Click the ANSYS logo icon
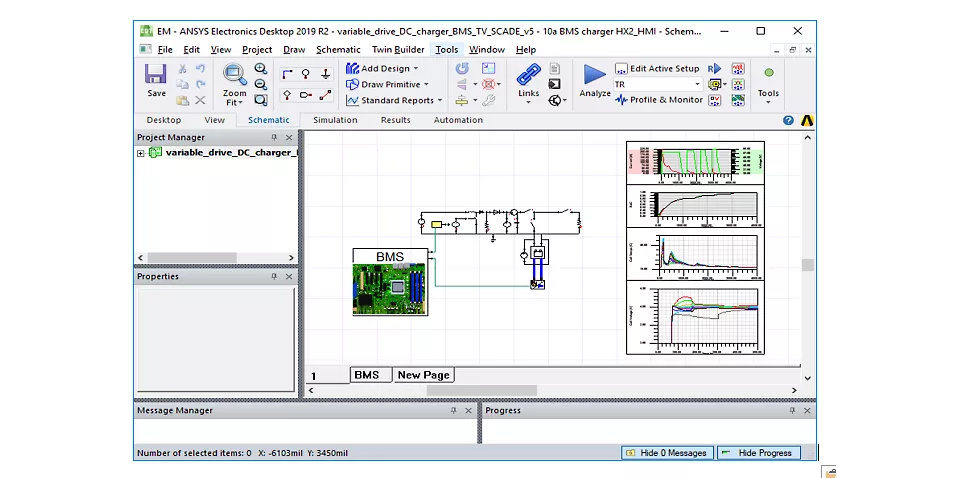955x478 pixels. click(x=807, y=121)
